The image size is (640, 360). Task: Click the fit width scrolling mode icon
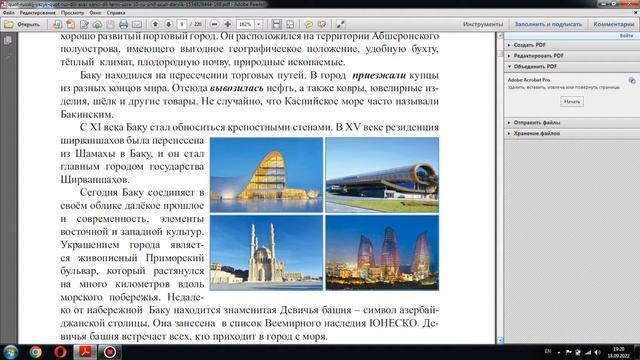pos(276,24)
